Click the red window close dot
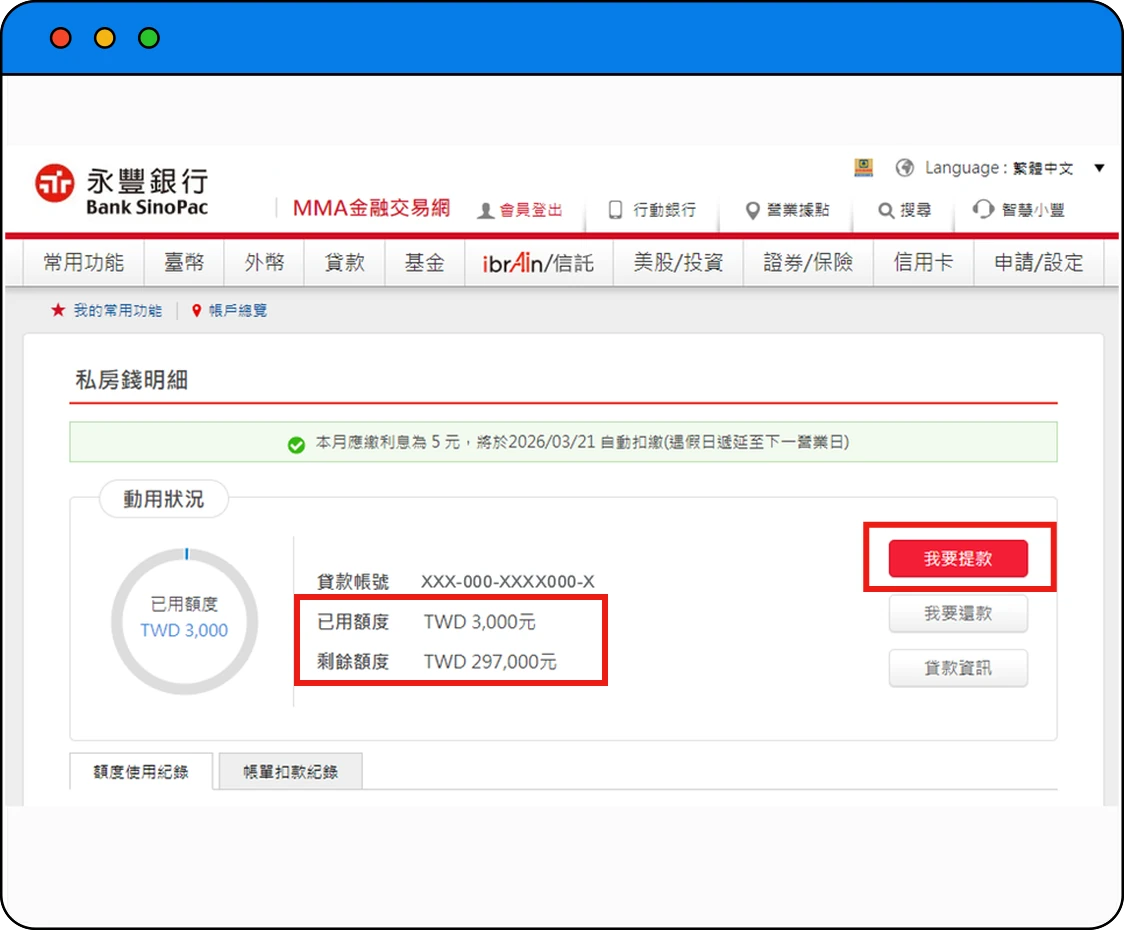This screenshot has width=1124, height=930. click(61, 38)
